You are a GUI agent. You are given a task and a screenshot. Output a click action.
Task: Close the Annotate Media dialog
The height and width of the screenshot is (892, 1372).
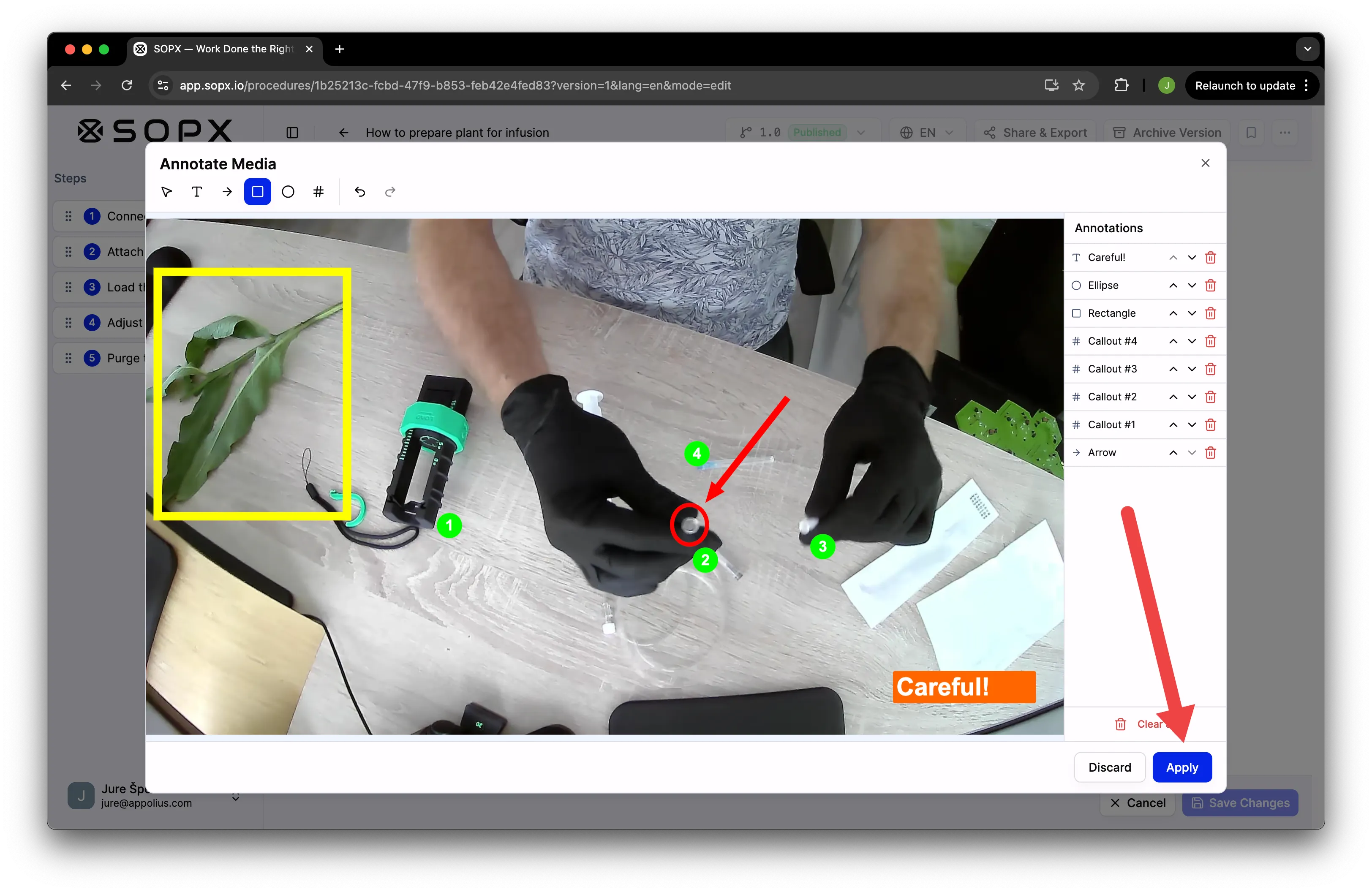[x=1205, y=163]
